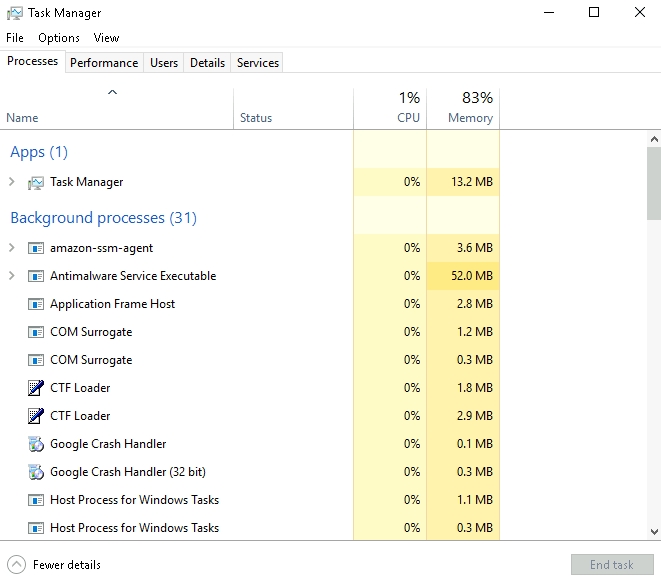Viewport: 661px width, 578px height.
Task: Click the Fewer details link
Action: [67, 564]
